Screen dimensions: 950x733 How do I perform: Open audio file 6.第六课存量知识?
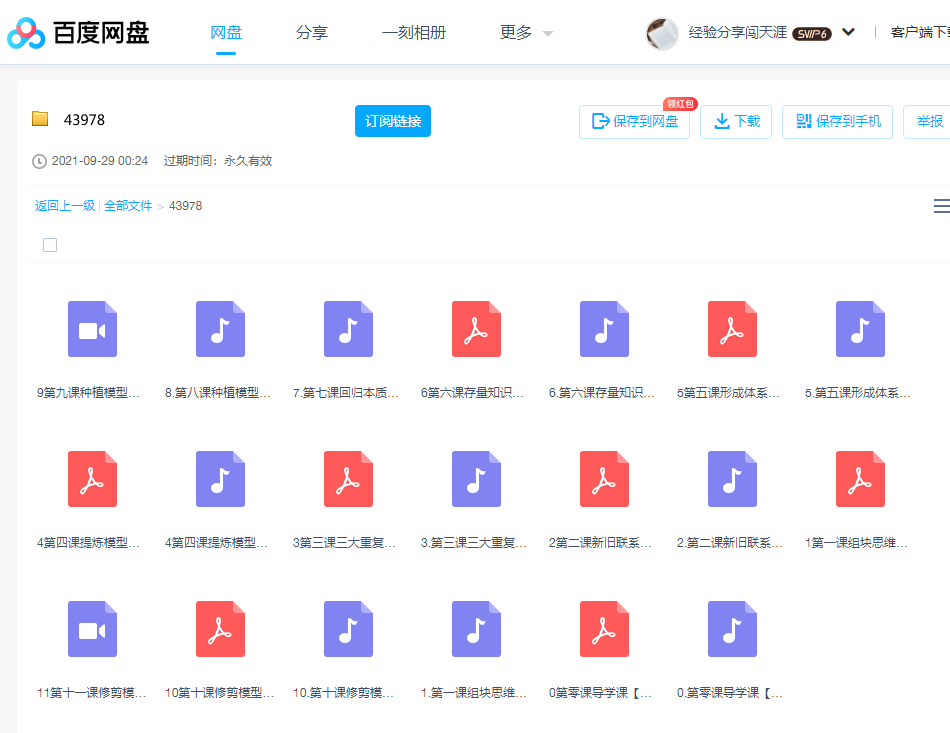click(x=604, y=329)
